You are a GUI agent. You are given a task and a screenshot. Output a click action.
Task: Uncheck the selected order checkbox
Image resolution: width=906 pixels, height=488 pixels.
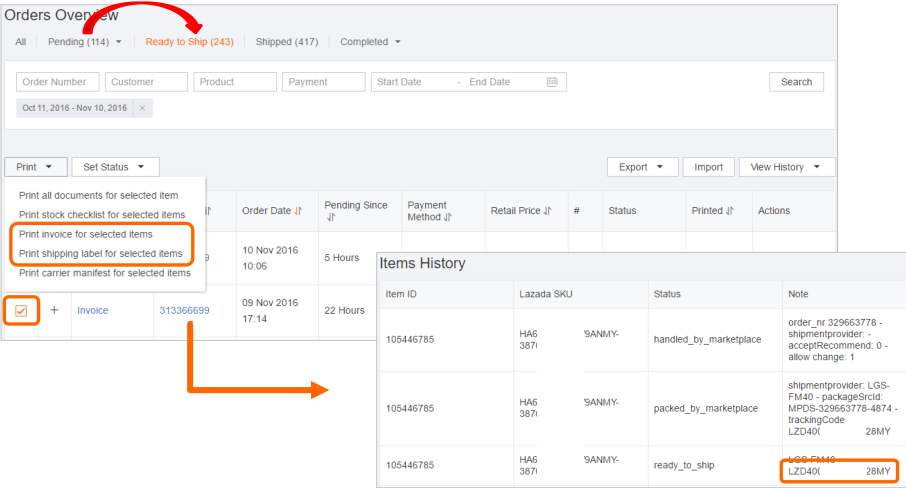click(x=21, y=311)
